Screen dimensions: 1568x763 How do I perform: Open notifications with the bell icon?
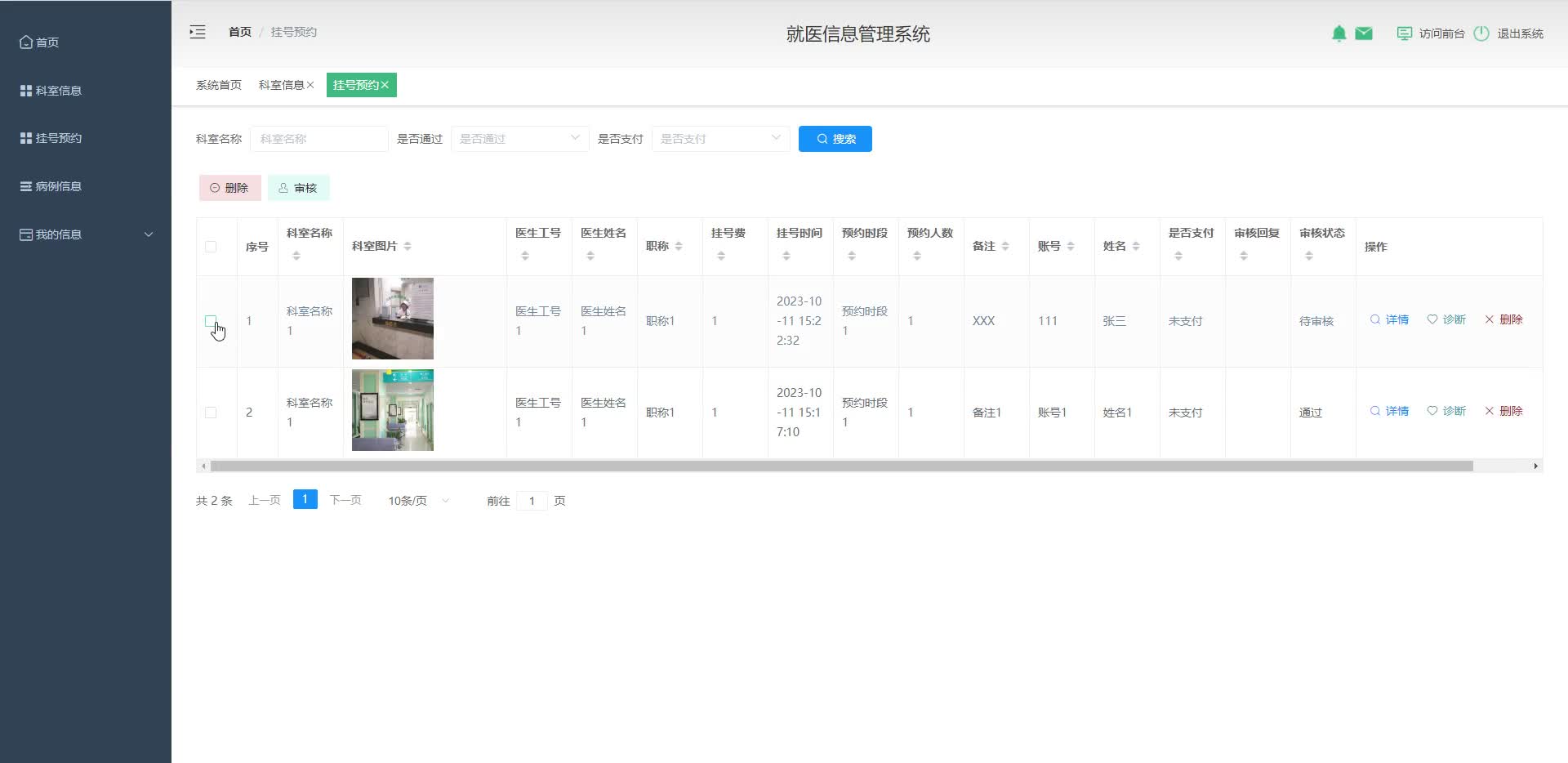pos(1339,33)
